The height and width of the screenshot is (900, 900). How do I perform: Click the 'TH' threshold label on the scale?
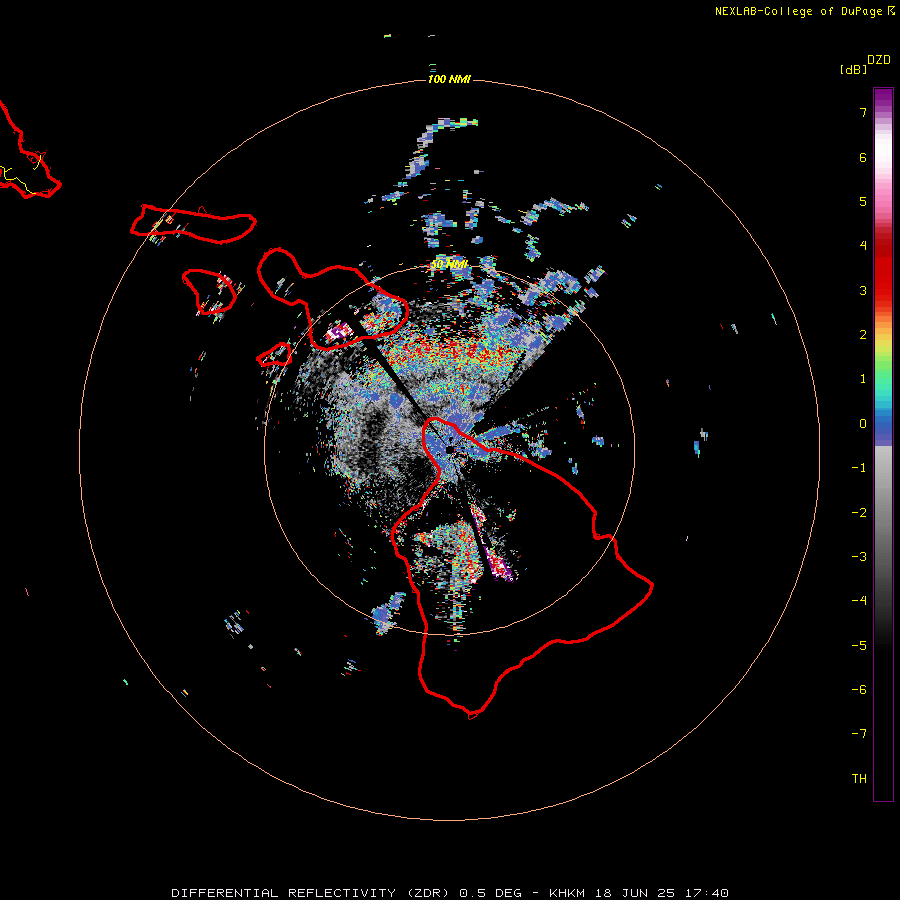tap(859, 779)
